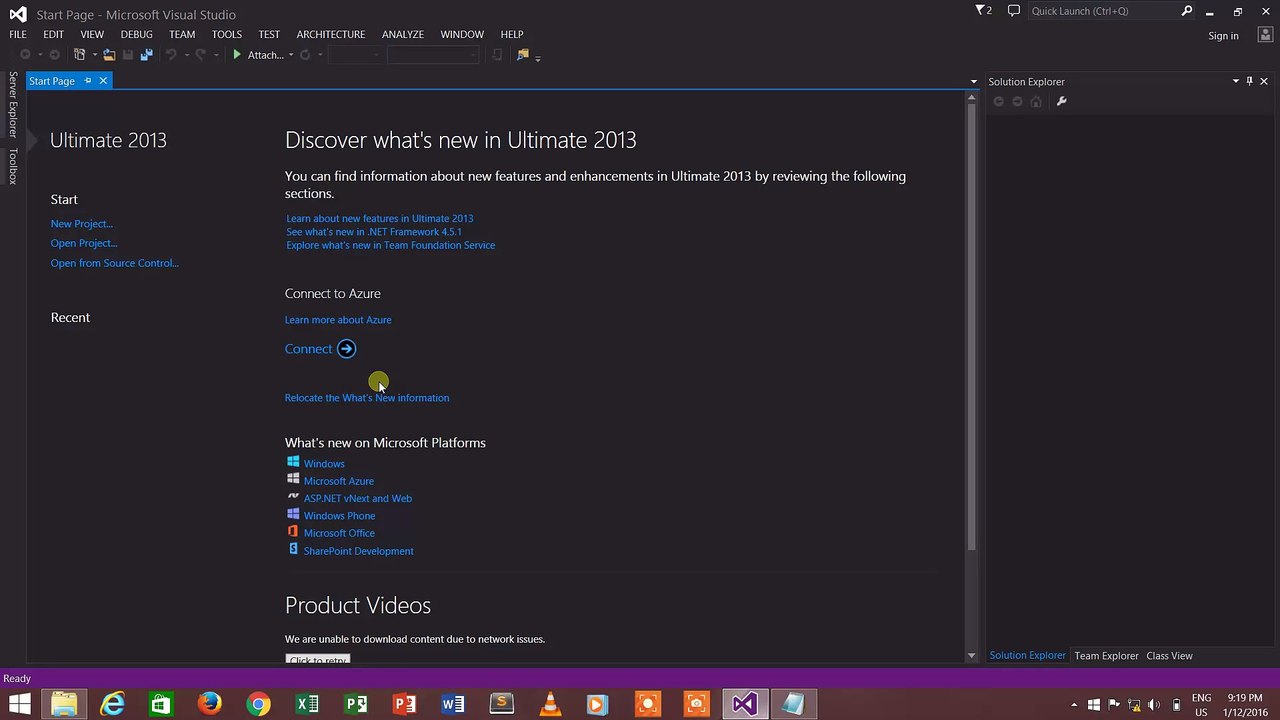This screenshot has width=1280, height=720.
Task: Close the Start Page tab
Action: (102, 81)
